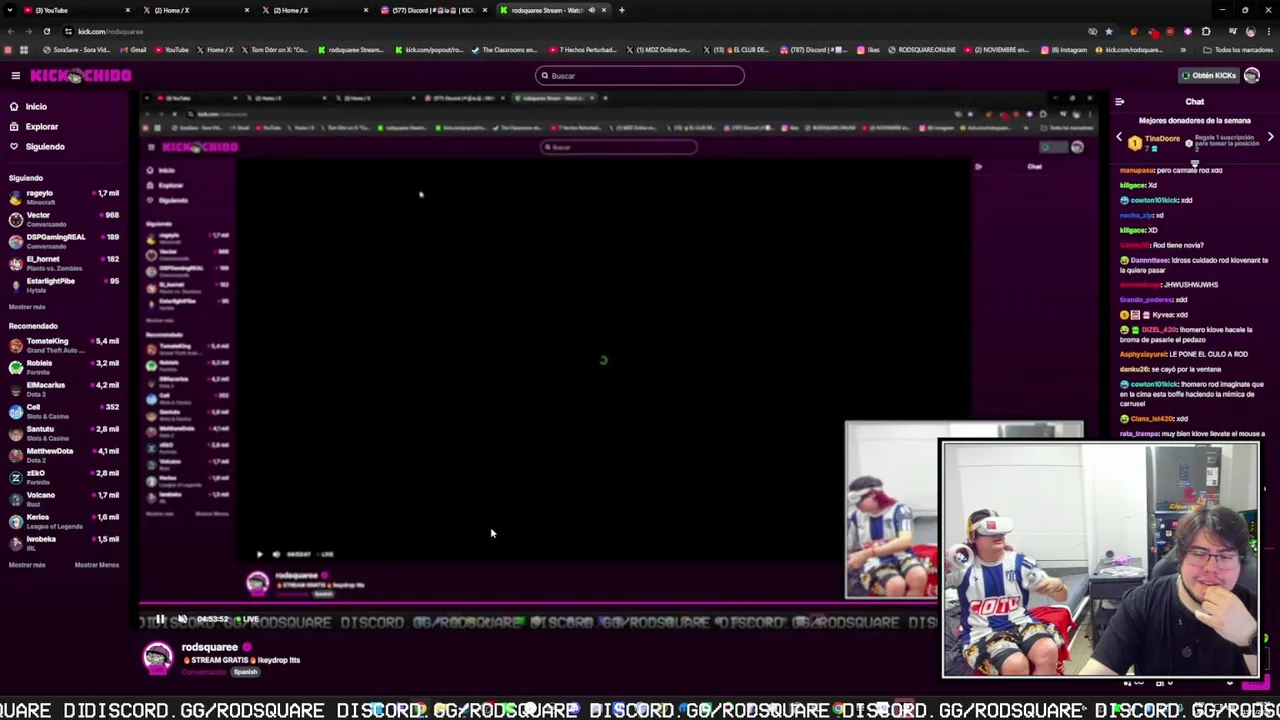The height and width of the screenshot is (720, 1280).
Task: Open Kerios recommended channel
Action: 64,521
